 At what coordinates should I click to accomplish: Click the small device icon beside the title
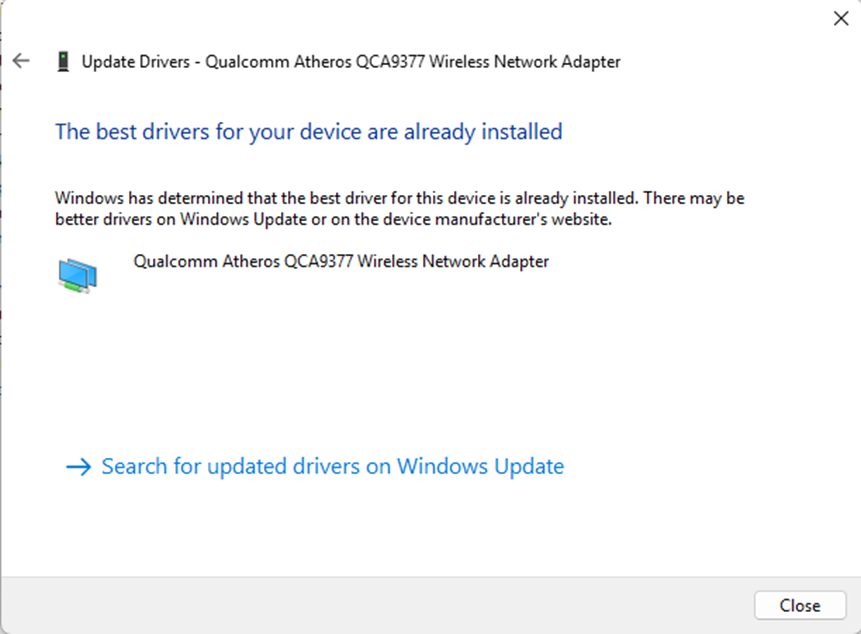click(x=63, y=62)
